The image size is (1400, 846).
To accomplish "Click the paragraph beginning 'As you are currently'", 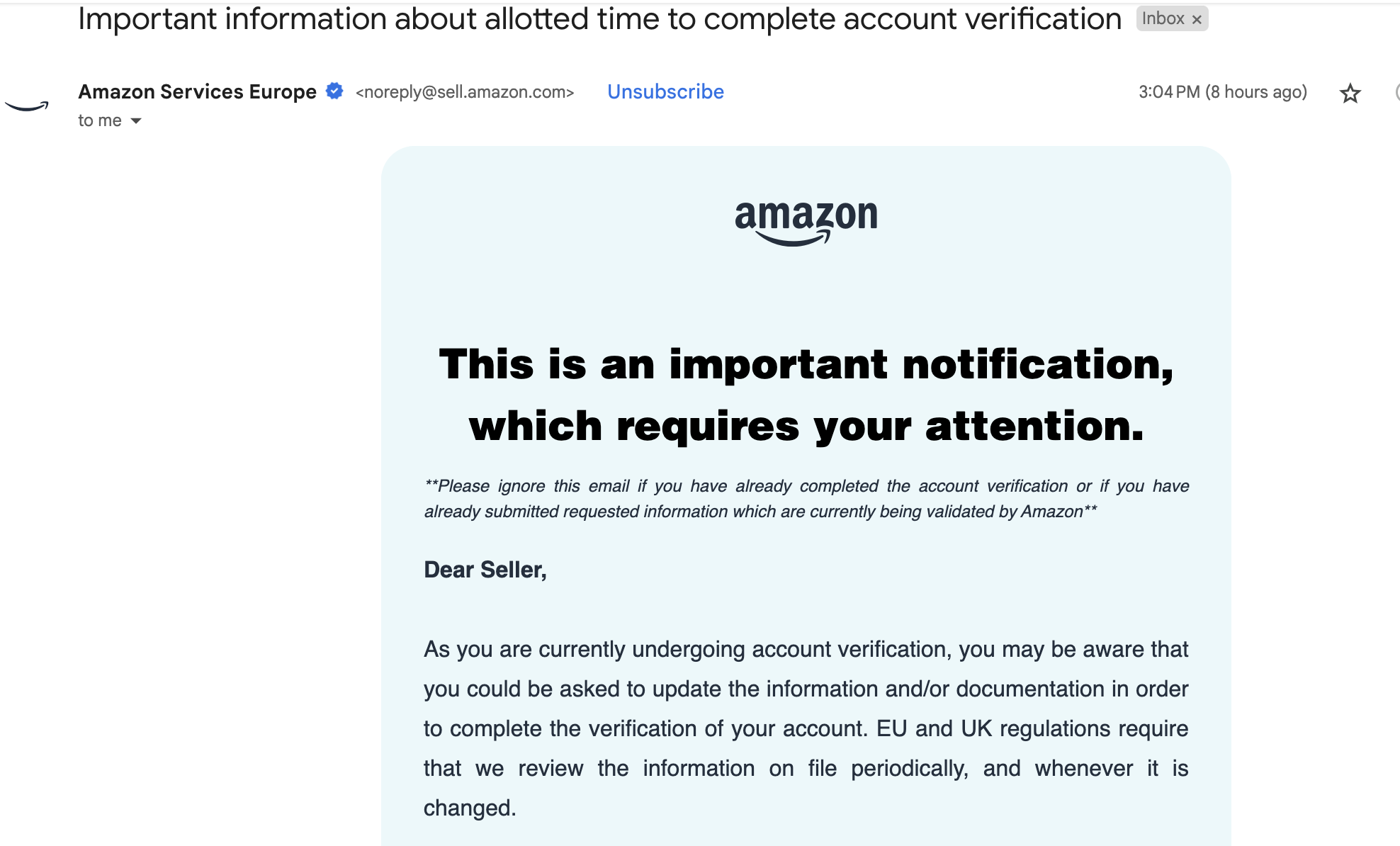I will [806, 728].
